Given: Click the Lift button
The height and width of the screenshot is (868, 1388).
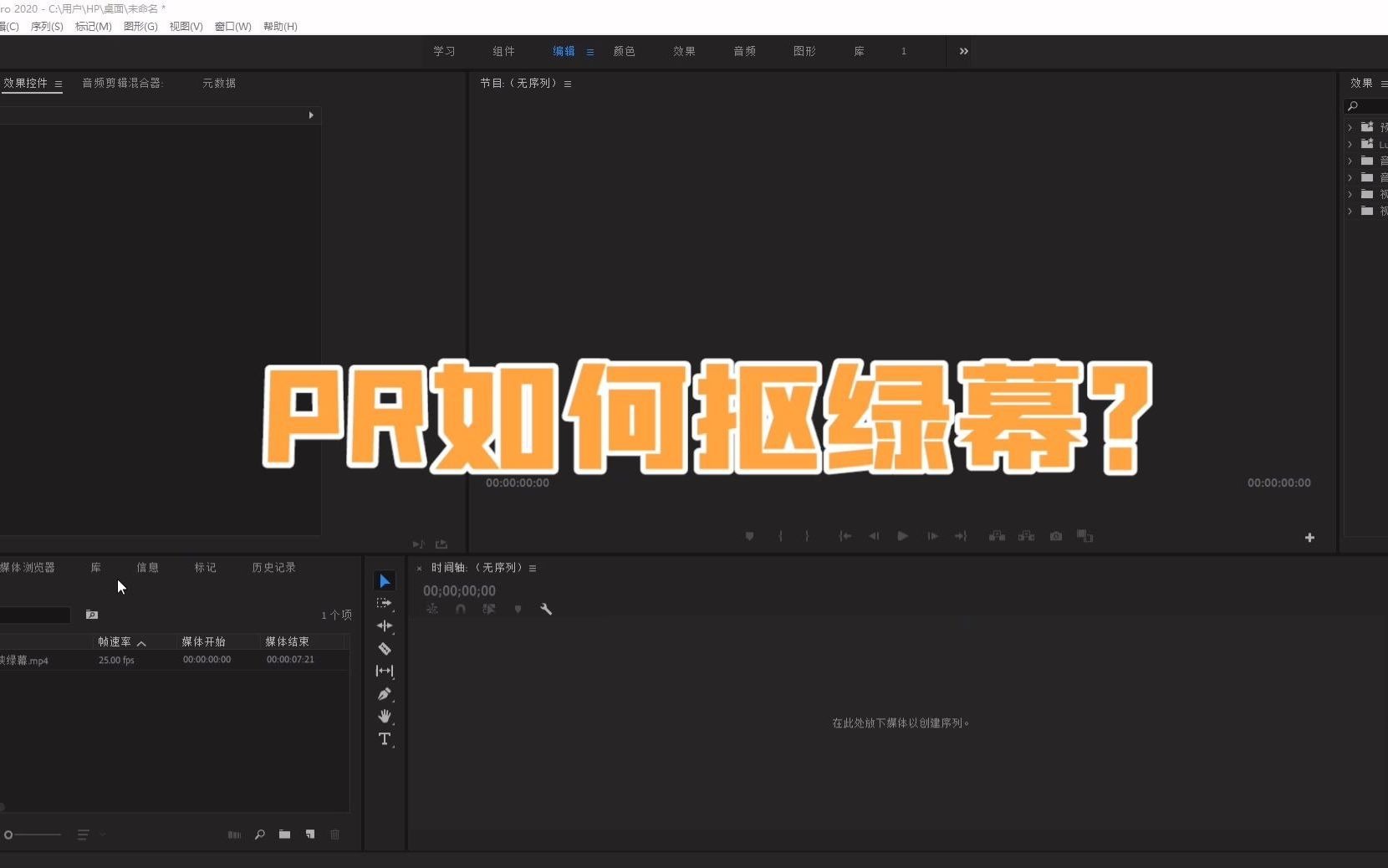Looking at the screenshot, I should pos(998,536).
